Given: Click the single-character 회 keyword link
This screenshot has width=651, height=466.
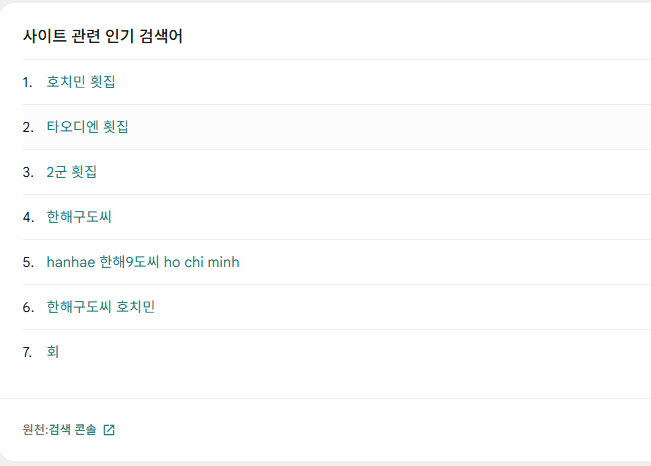Looking at the screenshot, I should (x=53, y=352).
